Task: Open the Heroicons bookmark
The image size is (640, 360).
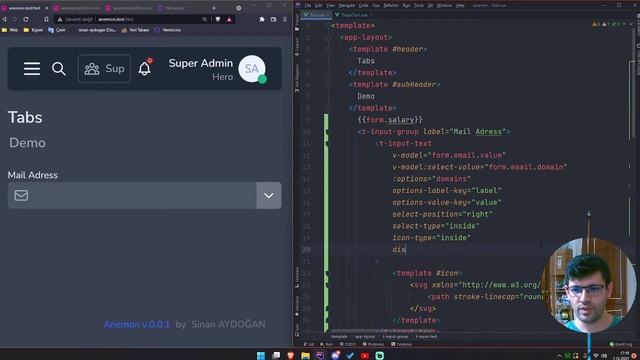Action: click(168, 30)
